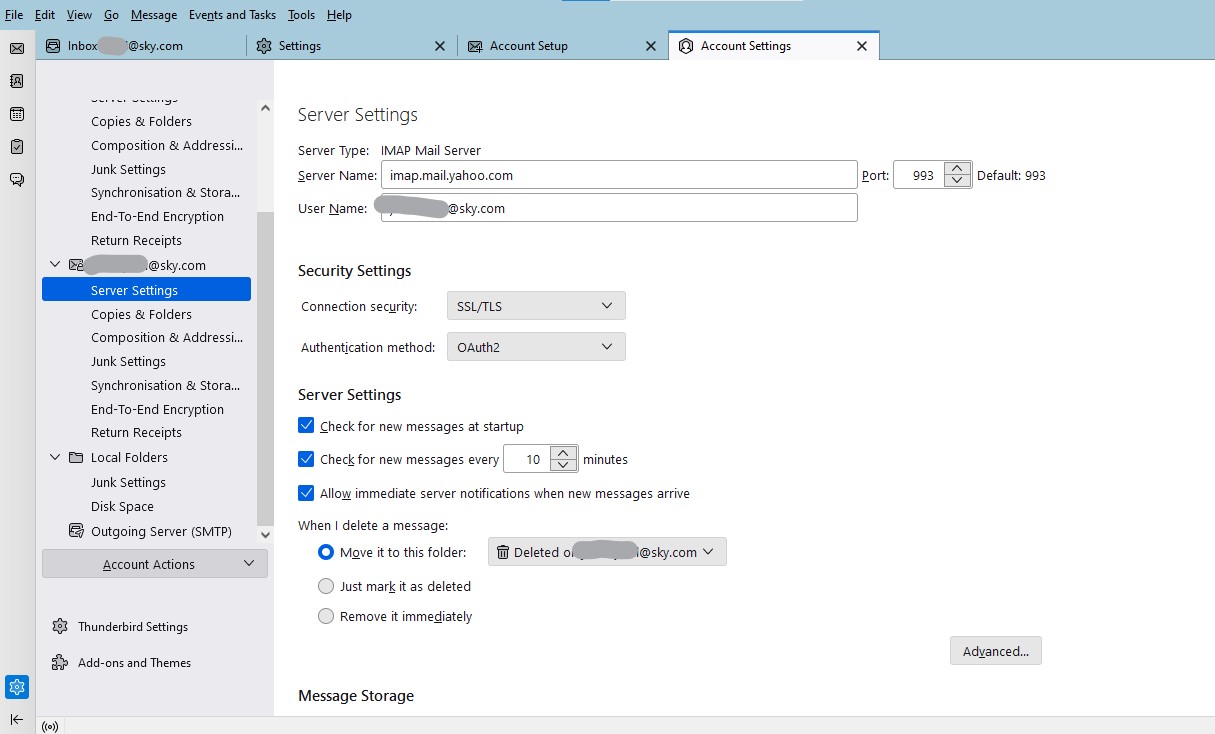Toggle Allow immediate server notifications checkbox

click(307, 493)
